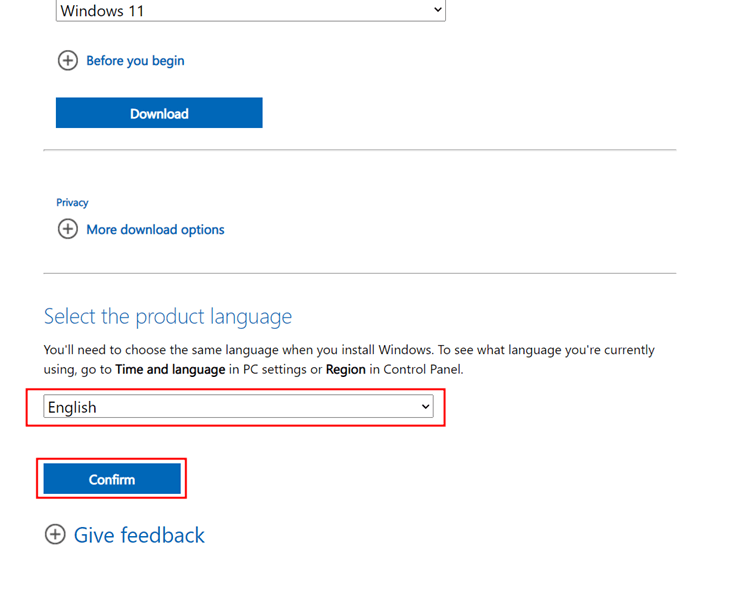Open the Before you begin link
Viewport: 752px width, 592px height.
tap(135, 61)
